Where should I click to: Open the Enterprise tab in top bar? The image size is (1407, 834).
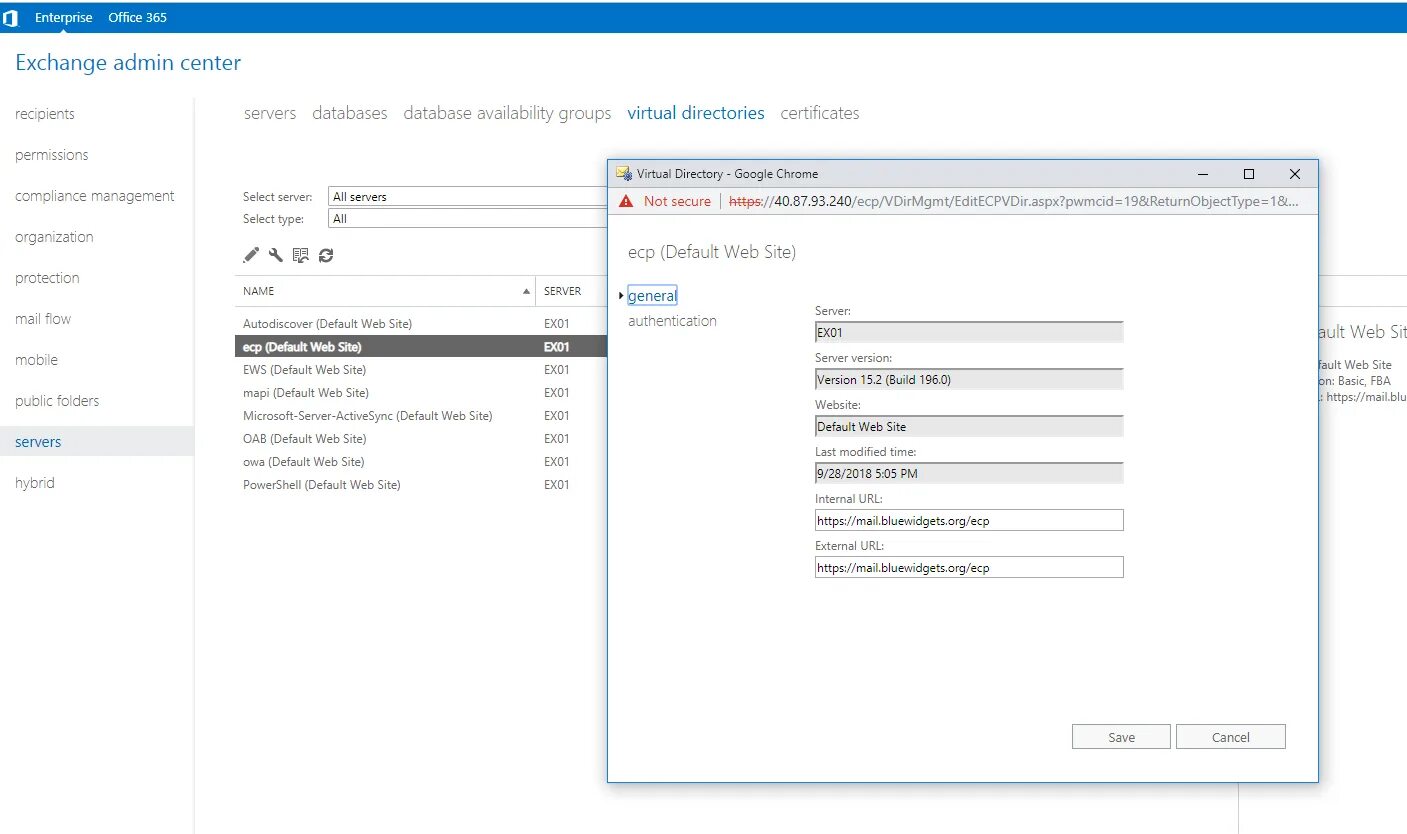pos(64,18)
